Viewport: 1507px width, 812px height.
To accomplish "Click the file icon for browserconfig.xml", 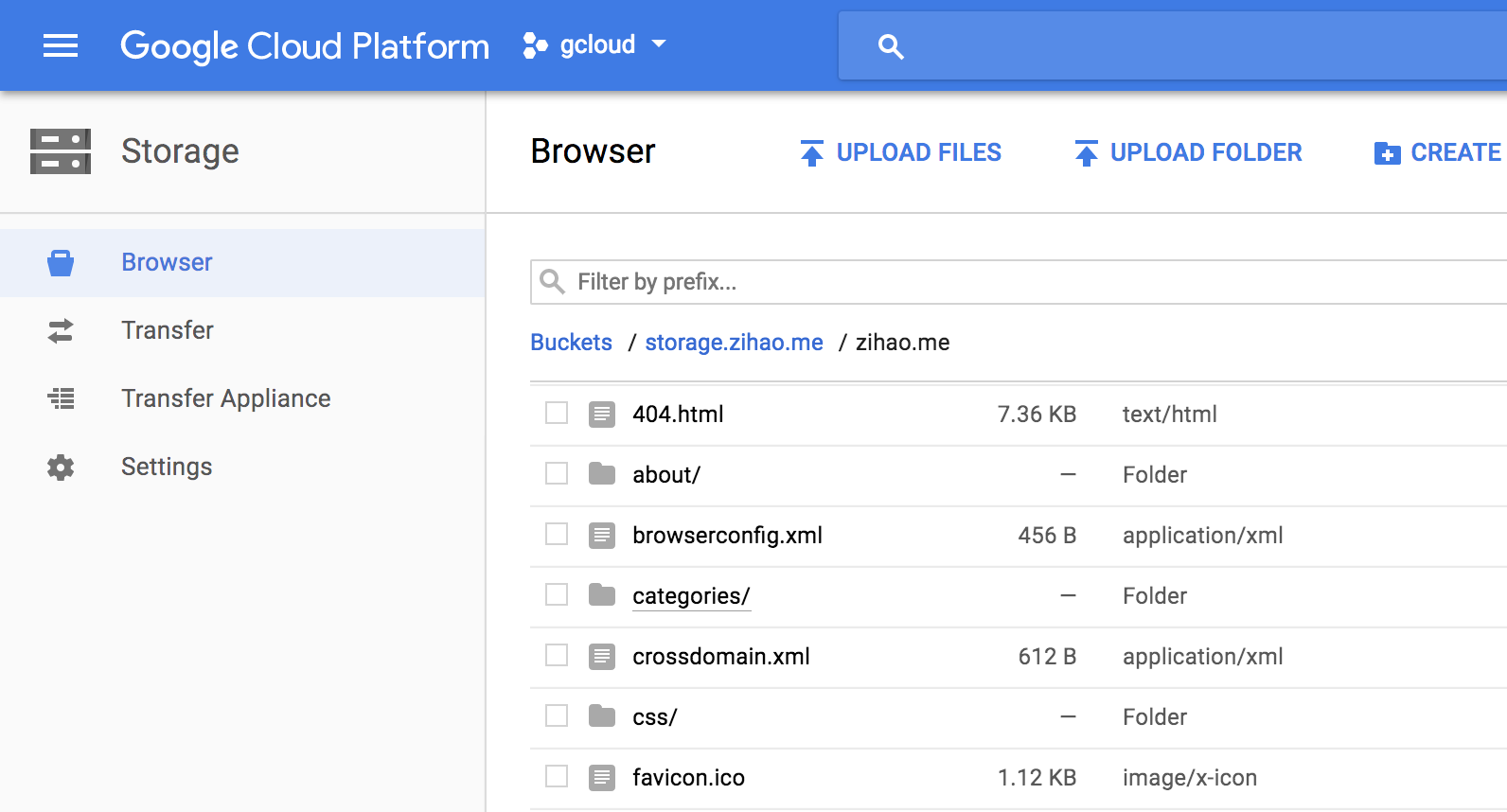I will tap(602, 536).
